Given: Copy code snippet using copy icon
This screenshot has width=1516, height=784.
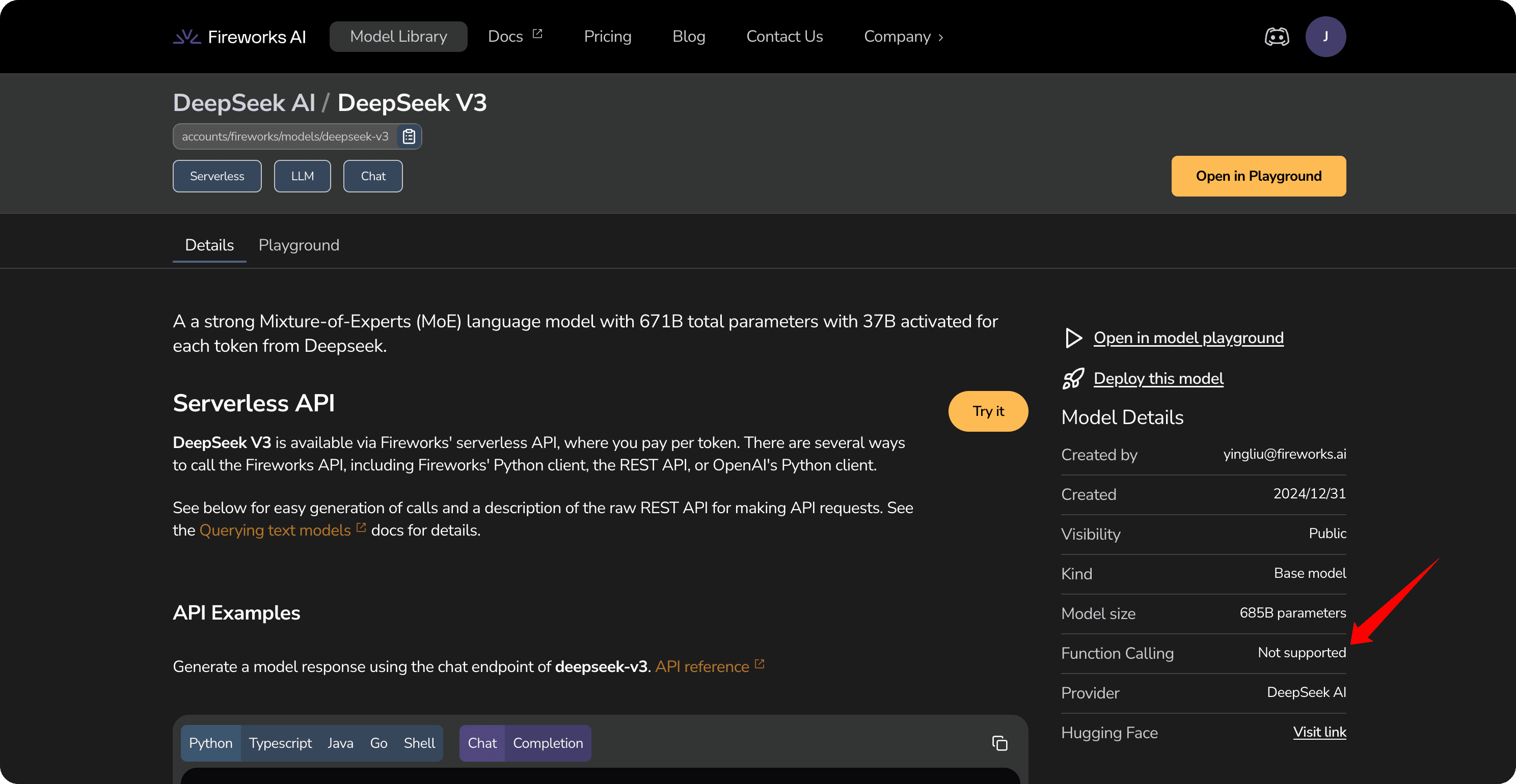Looking at the screenshot, I should 999,743.
